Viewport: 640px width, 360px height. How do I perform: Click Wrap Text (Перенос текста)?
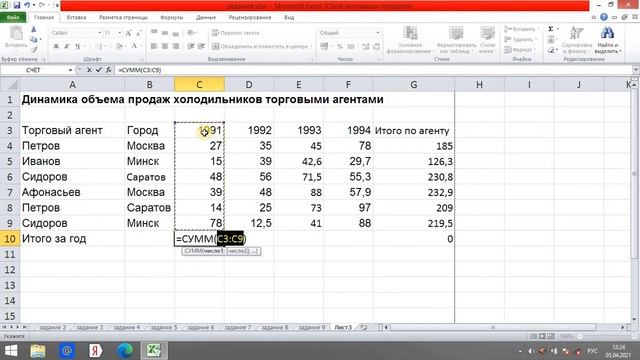[235, 33]
